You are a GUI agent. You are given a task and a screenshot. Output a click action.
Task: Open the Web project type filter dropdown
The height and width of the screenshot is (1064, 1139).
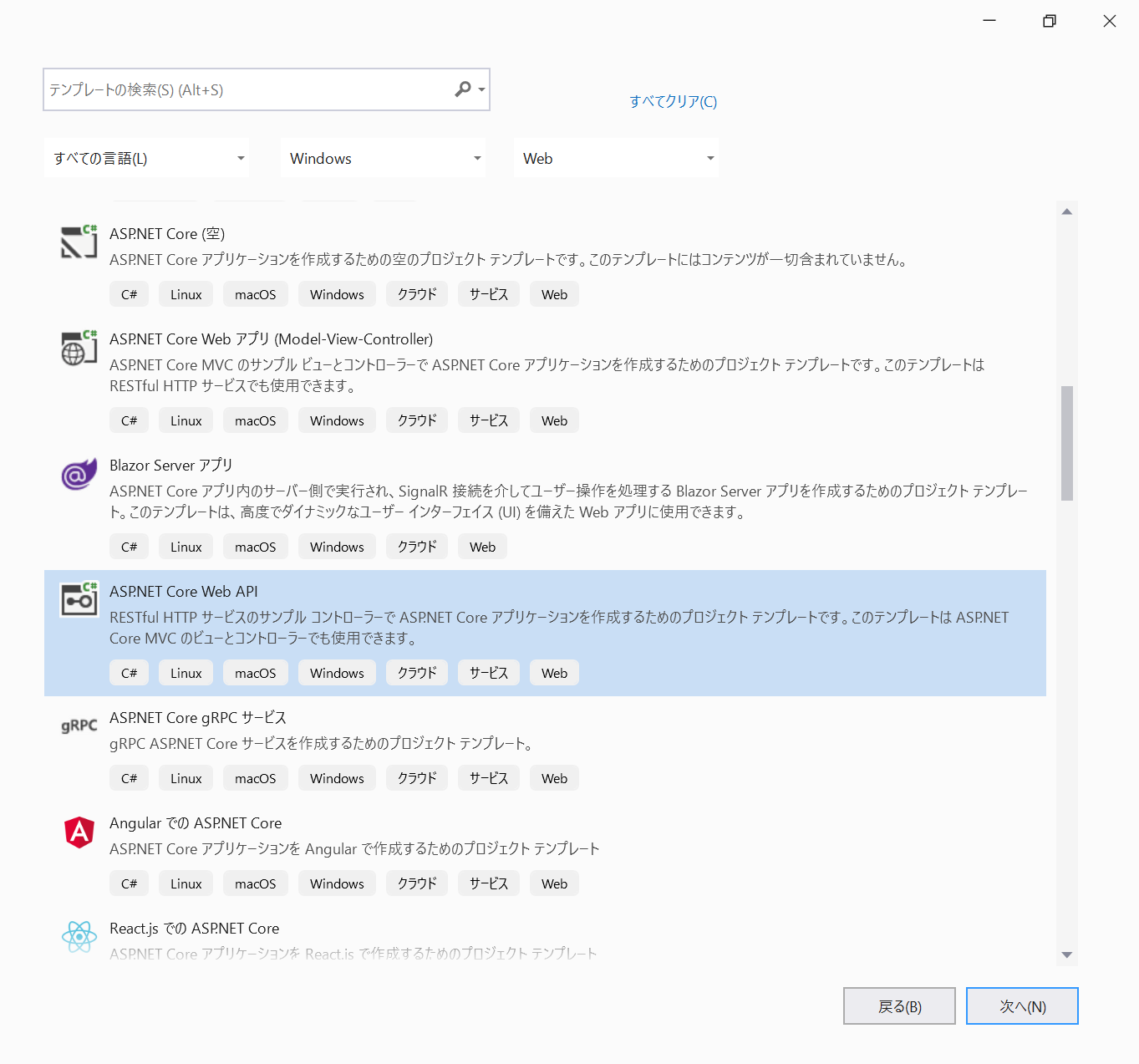616,158
